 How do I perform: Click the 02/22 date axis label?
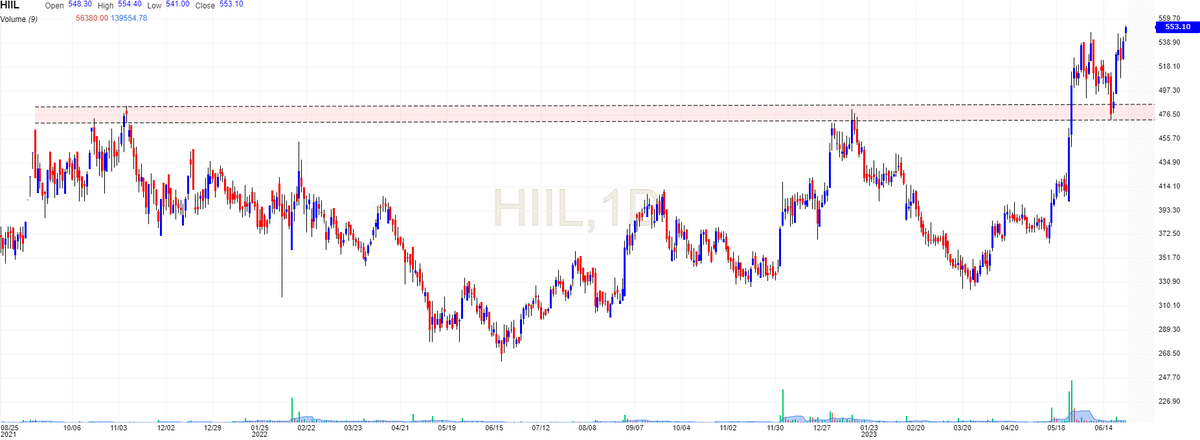(x=307, y=427)
